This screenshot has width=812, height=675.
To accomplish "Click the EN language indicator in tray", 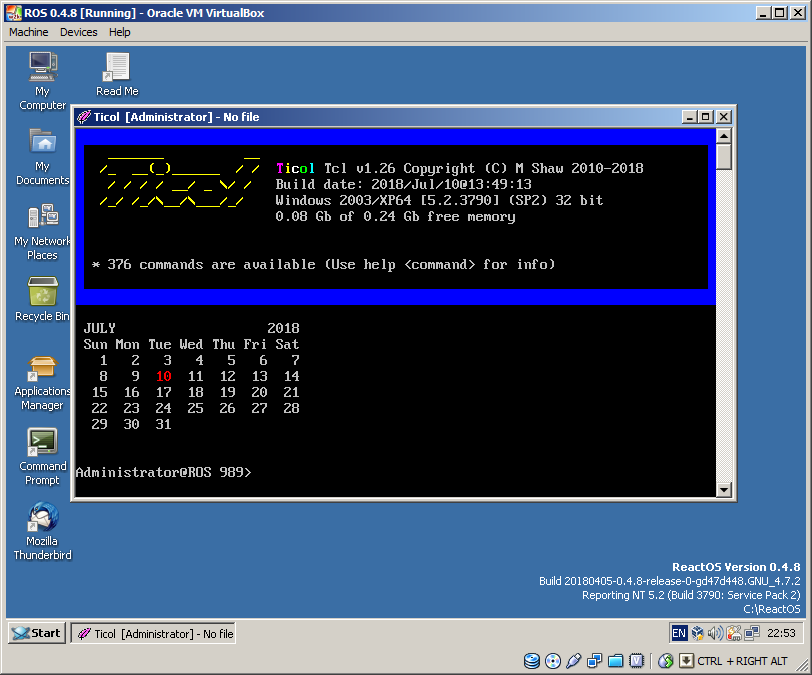I will 679,633.
